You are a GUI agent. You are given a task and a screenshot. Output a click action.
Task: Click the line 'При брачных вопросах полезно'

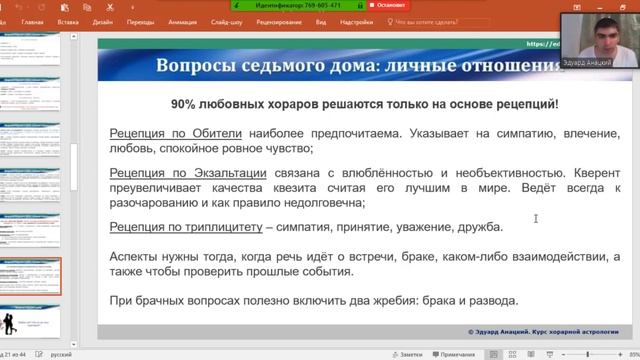point(313,301)
